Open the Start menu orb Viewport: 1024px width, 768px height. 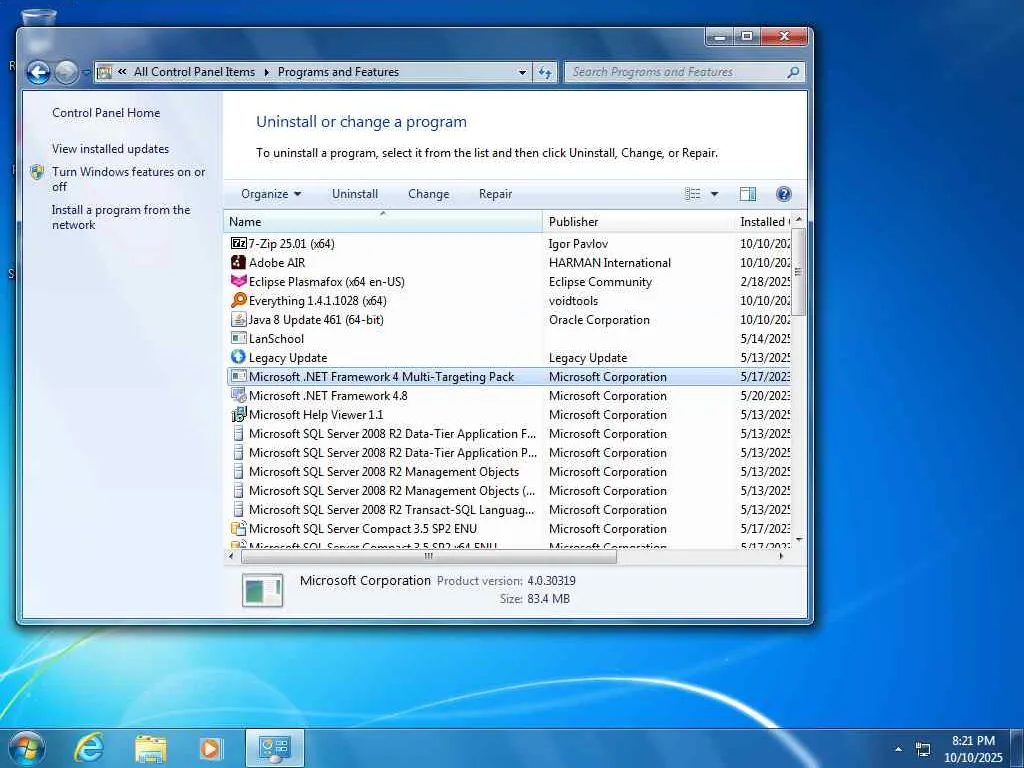click(x=27, y=748)
